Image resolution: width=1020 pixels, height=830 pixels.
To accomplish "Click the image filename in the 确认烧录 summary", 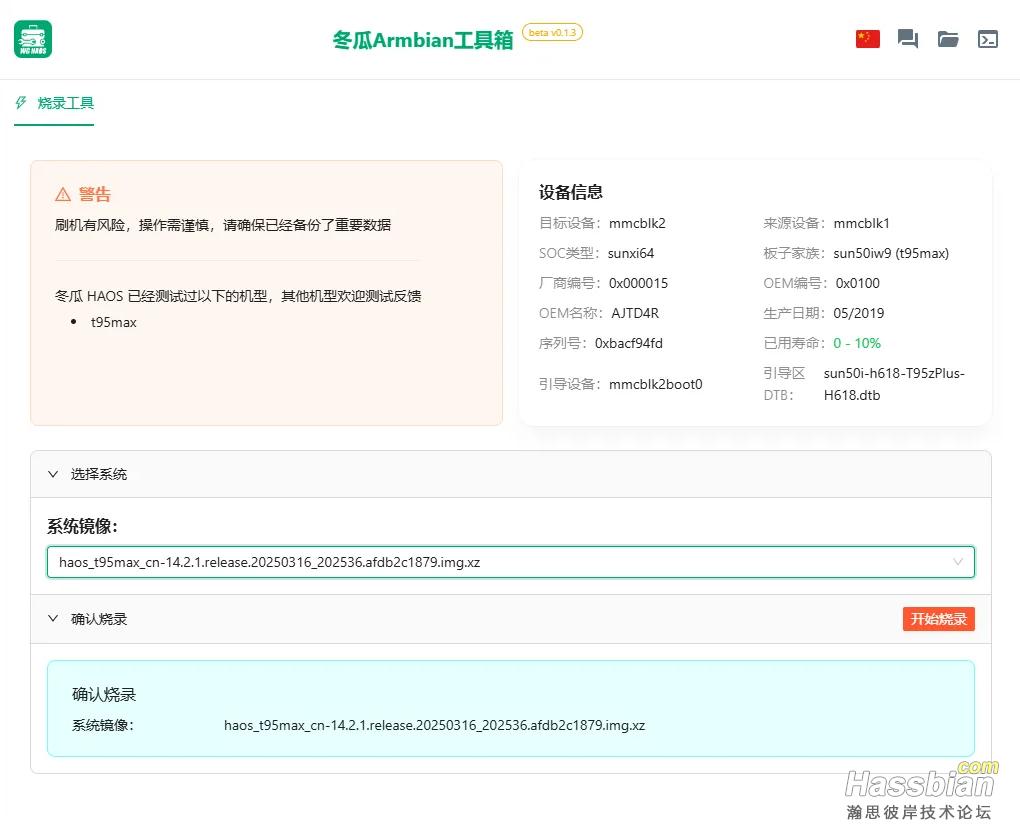I will pyautogui.click(x=435, y=725).
